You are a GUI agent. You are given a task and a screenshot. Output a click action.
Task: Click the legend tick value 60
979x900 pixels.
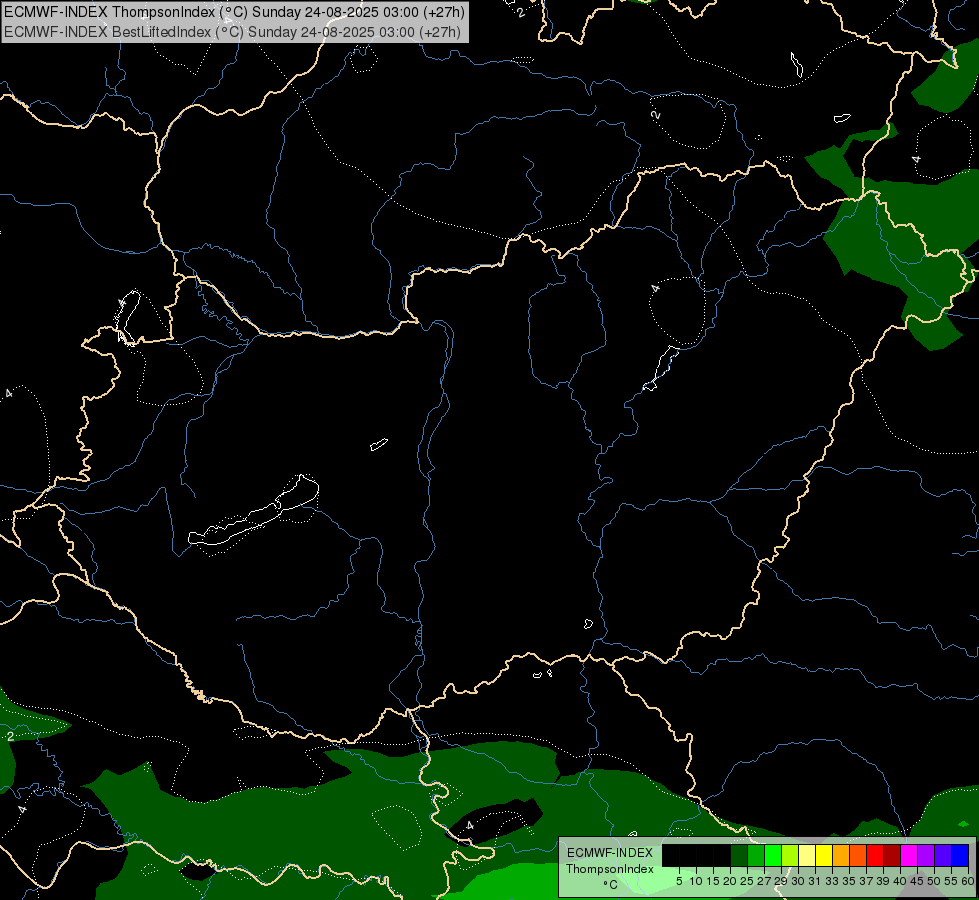(x=968, y=881)
